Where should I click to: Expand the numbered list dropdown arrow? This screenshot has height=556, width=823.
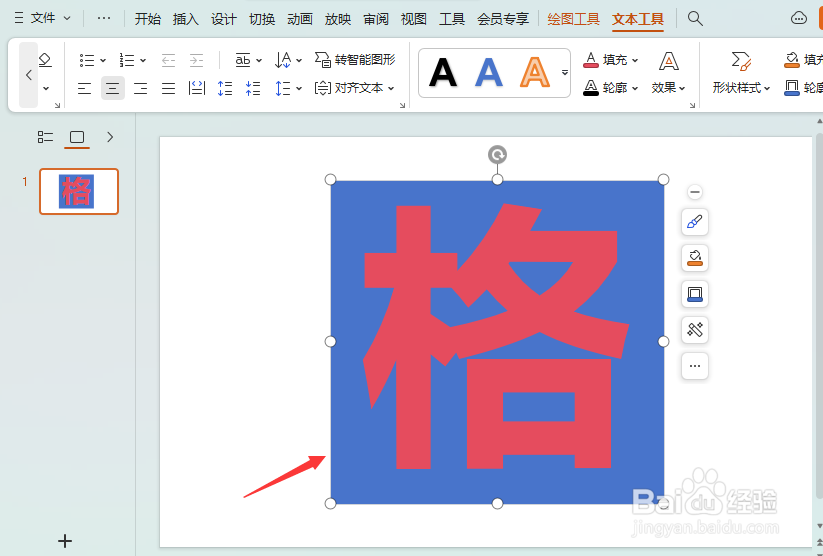[143, 60]
